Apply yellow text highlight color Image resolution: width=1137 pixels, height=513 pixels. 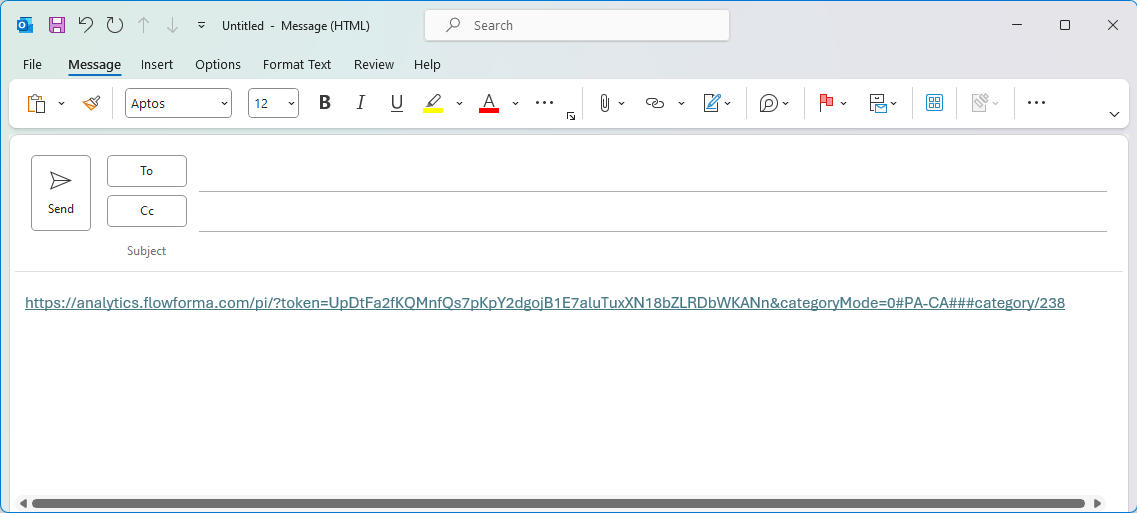(x=433, y=103)
